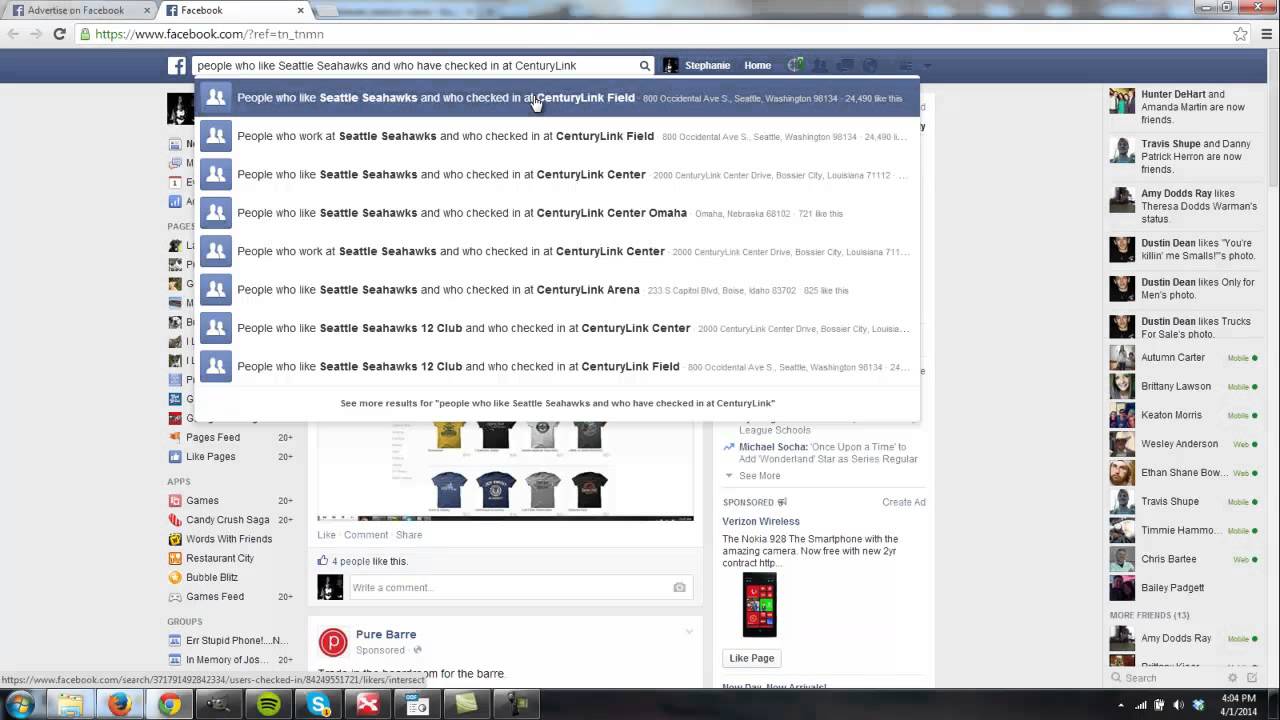The height and width of the screenshot is (720, 1280).
Task: Click the Words With Friends icon
Action: click(175, 539)
